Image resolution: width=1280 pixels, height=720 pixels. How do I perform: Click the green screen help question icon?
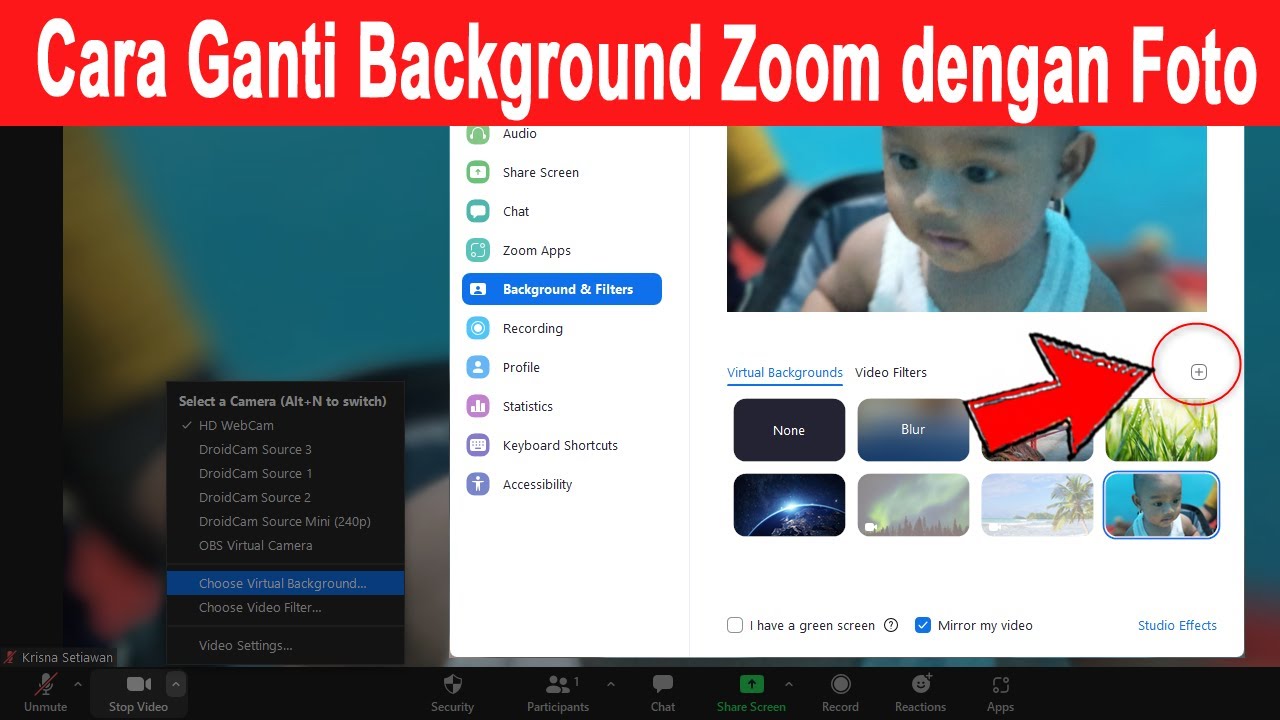pyautogui.click(x=891, y=625)
